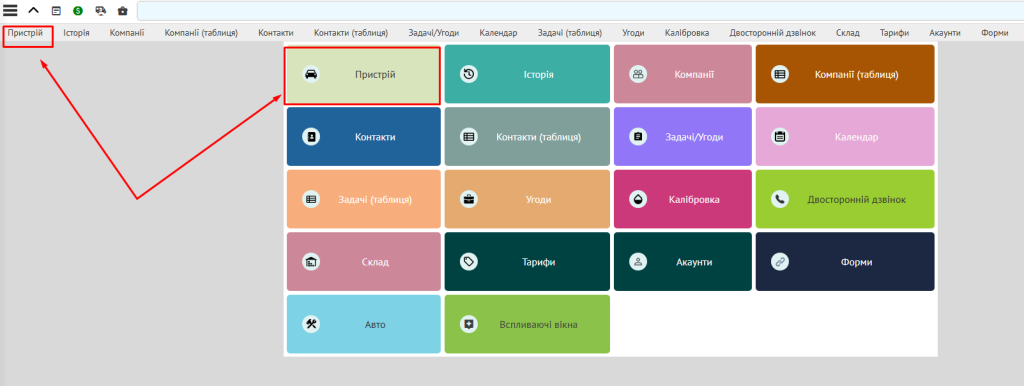Screen dimensions: 1024x386
Task: Open the green dollar billing icon
Action: click(78, 10)
